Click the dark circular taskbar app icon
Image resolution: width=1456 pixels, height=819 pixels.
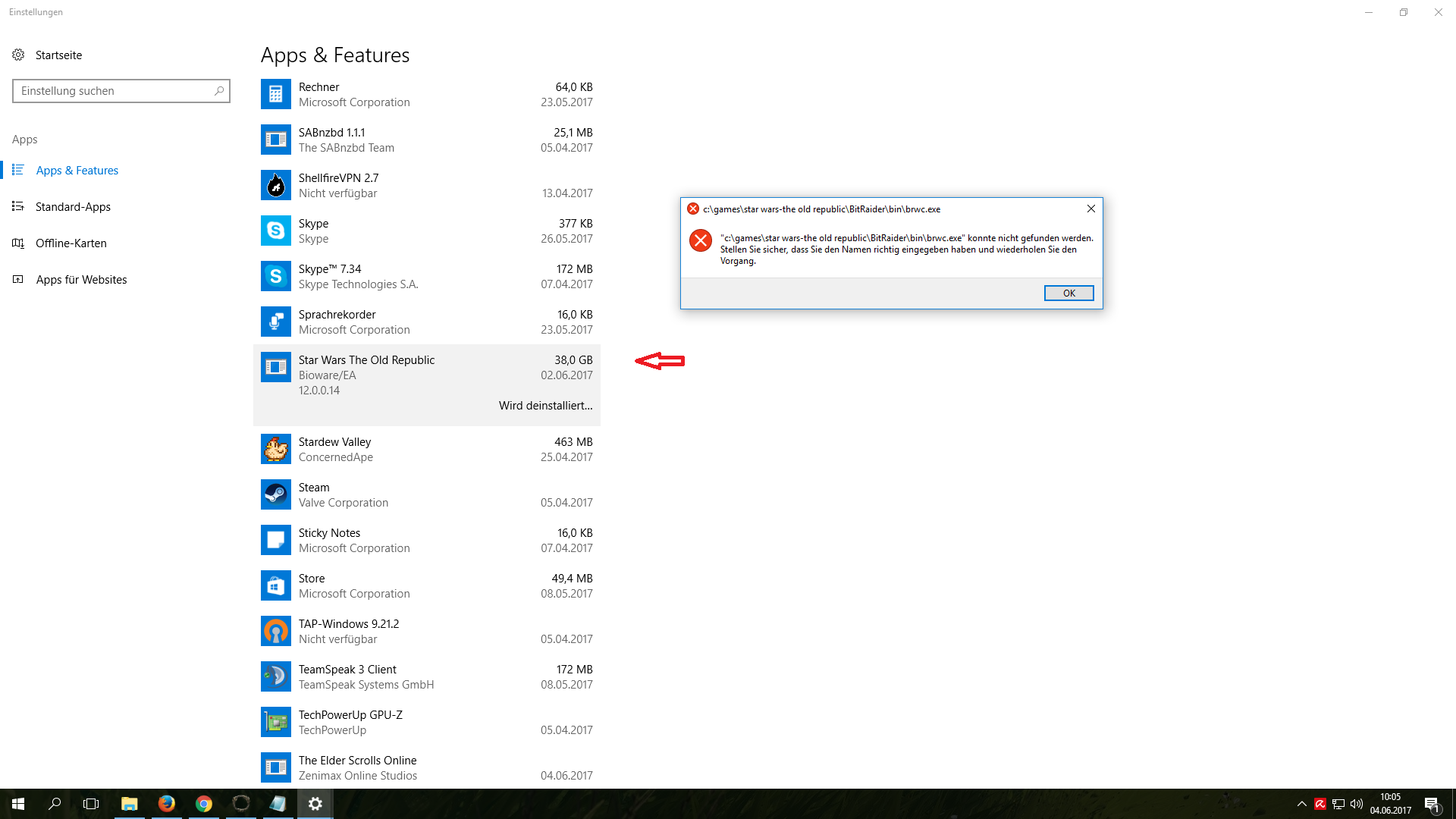click(x=241, y=804)
